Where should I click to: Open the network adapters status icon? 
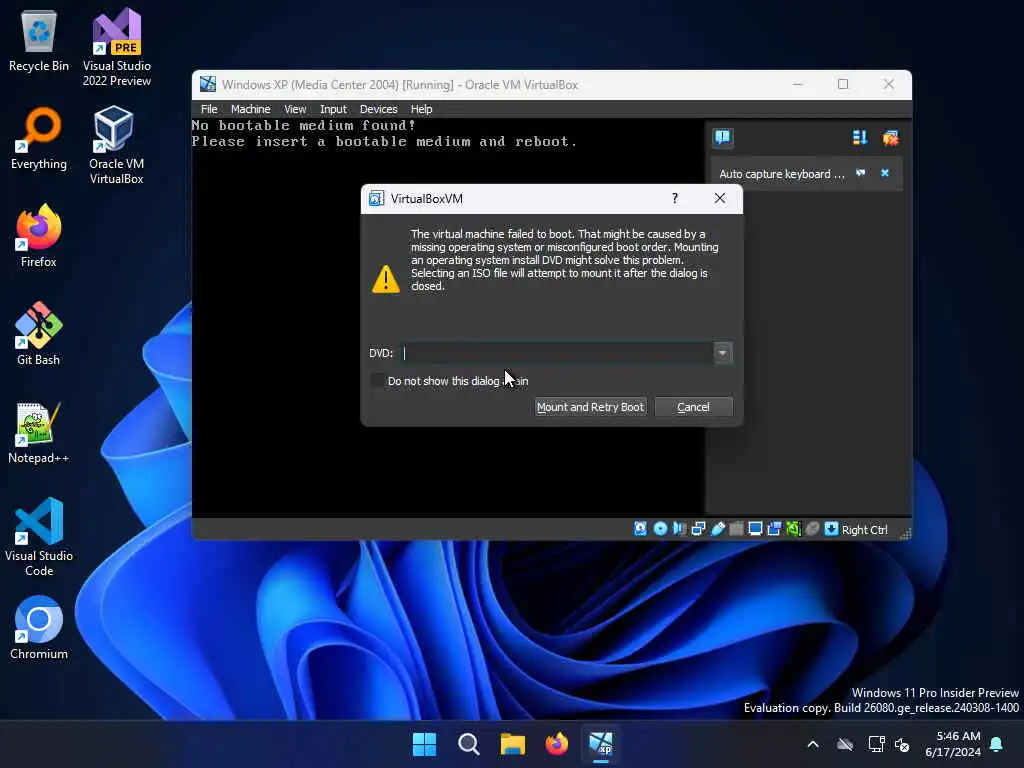(x=698, y=529)
